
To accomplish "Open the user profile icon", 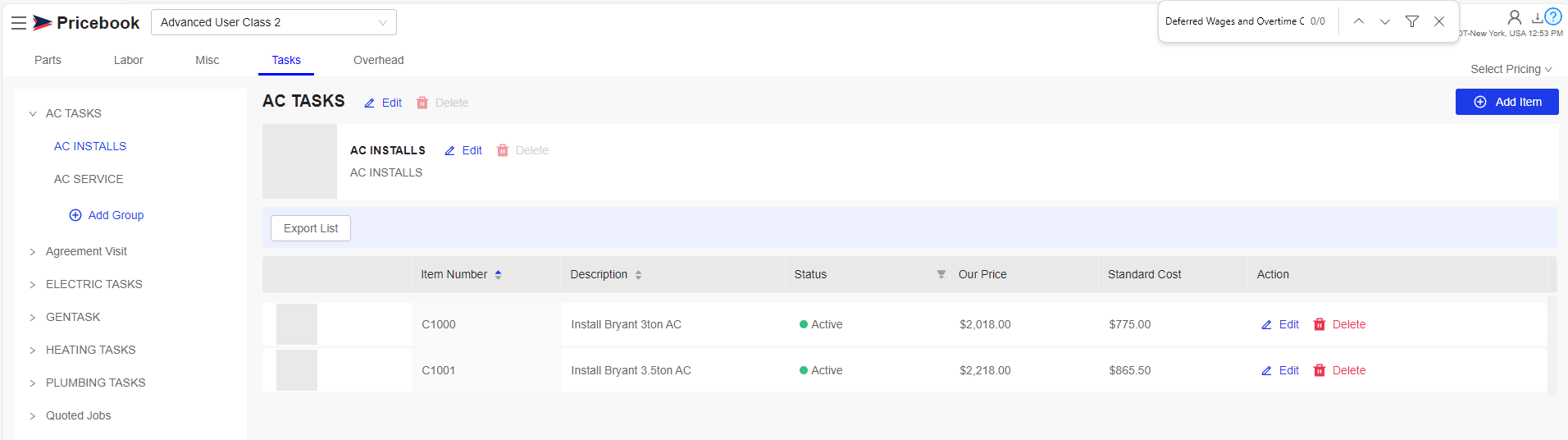I will [x=1515, y=17].
